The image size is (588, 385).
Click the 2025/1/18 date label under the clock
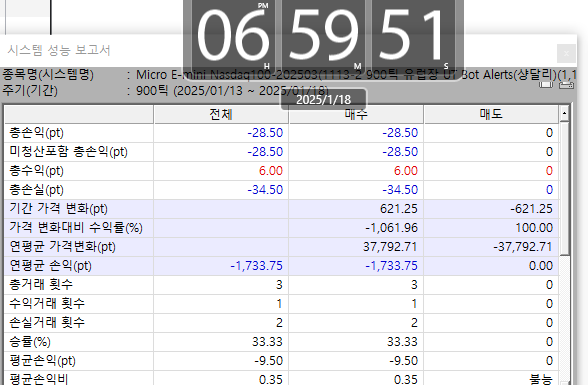[x=324, y=100]
